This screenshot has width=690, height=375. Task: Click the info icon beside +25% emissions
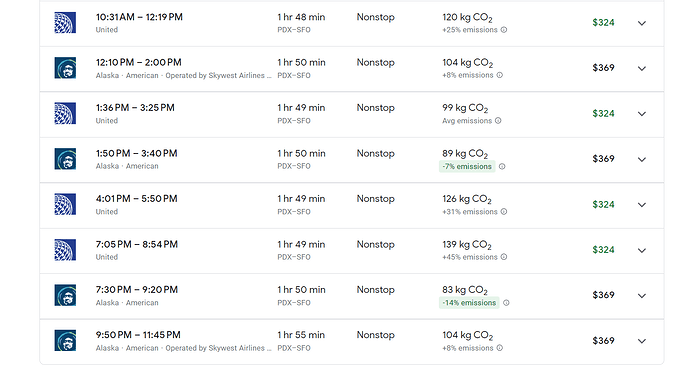(x=504, y=30)
